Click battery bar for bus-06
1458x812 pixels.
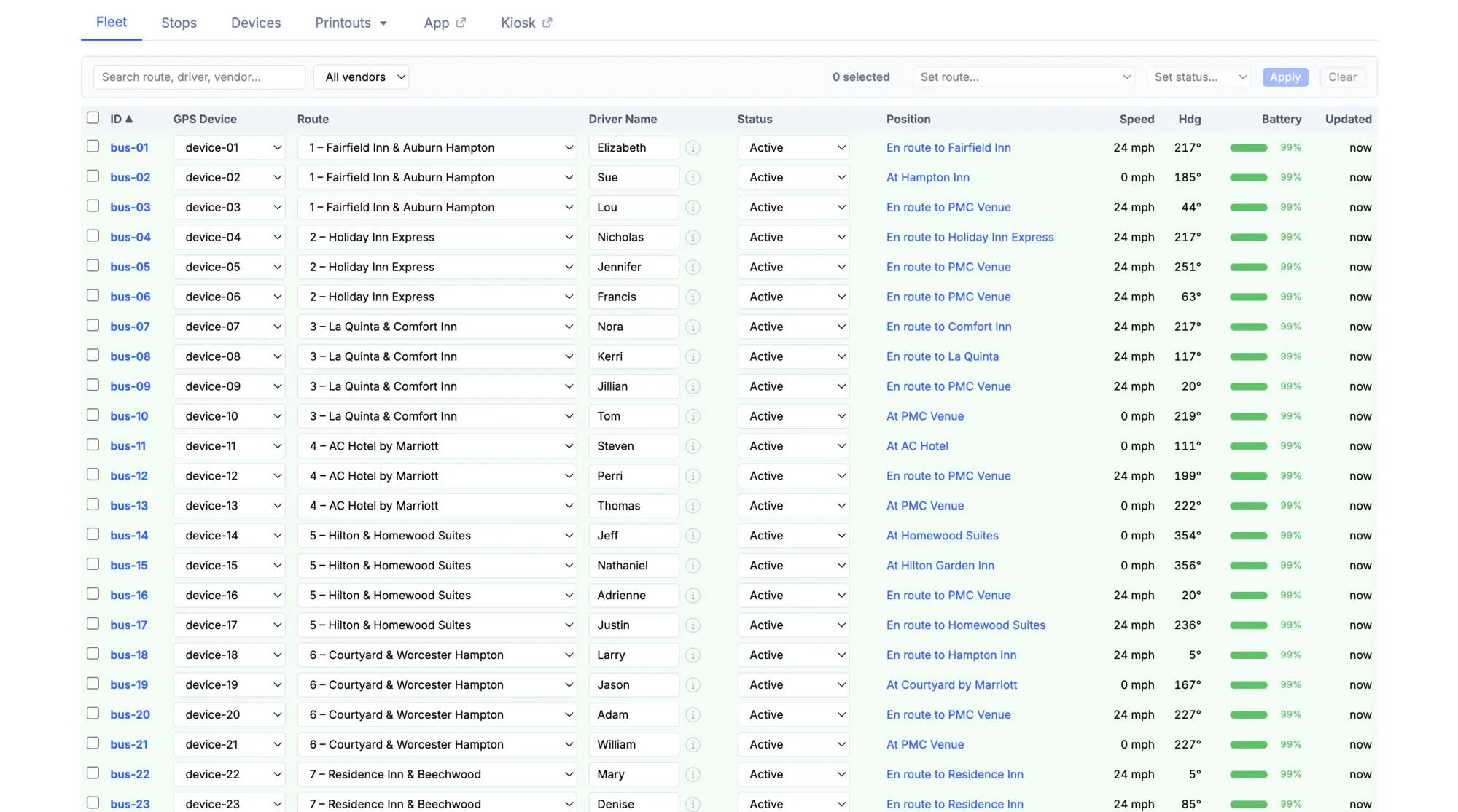(x=1248, y=297)
